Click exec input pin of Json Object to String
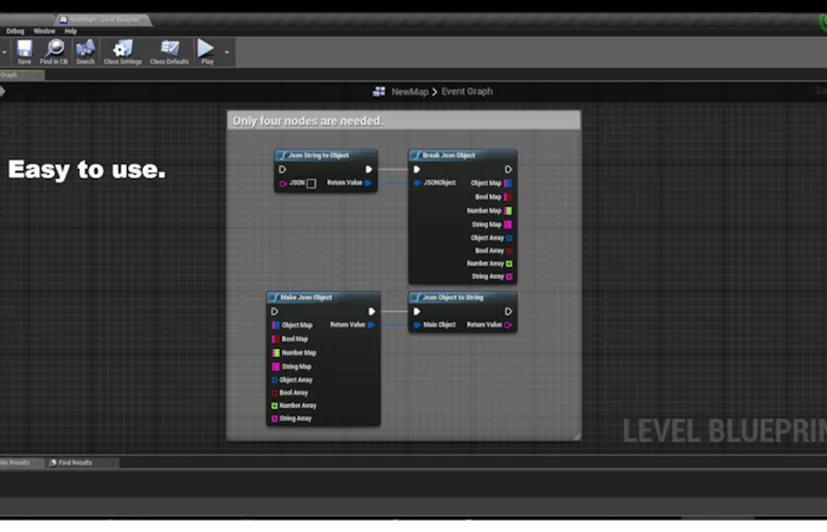The image size is (827, 532). tap(417, 312)
